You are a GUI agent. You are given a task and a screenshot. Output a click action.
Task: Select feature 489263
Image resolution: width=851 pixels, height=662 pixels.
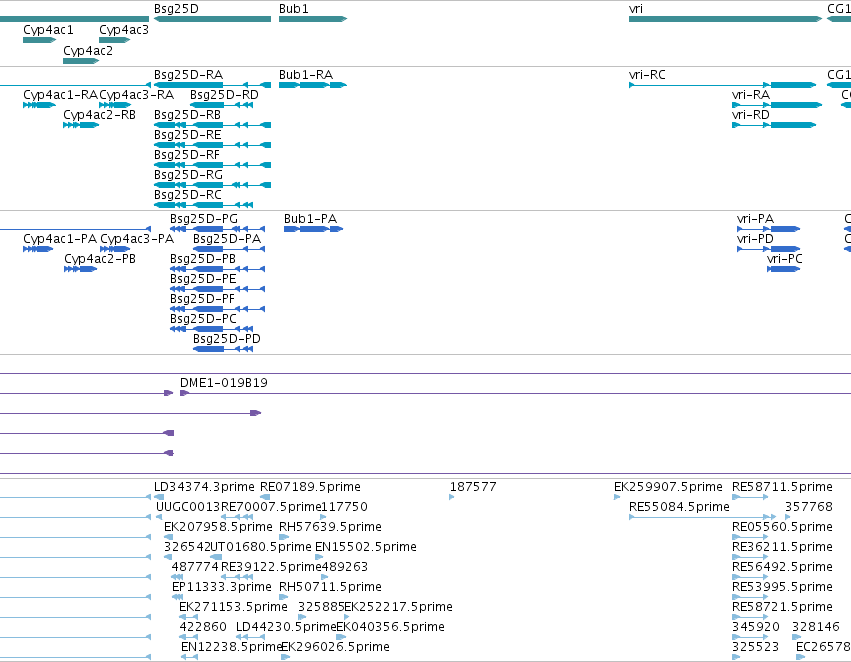click(325, 577)
